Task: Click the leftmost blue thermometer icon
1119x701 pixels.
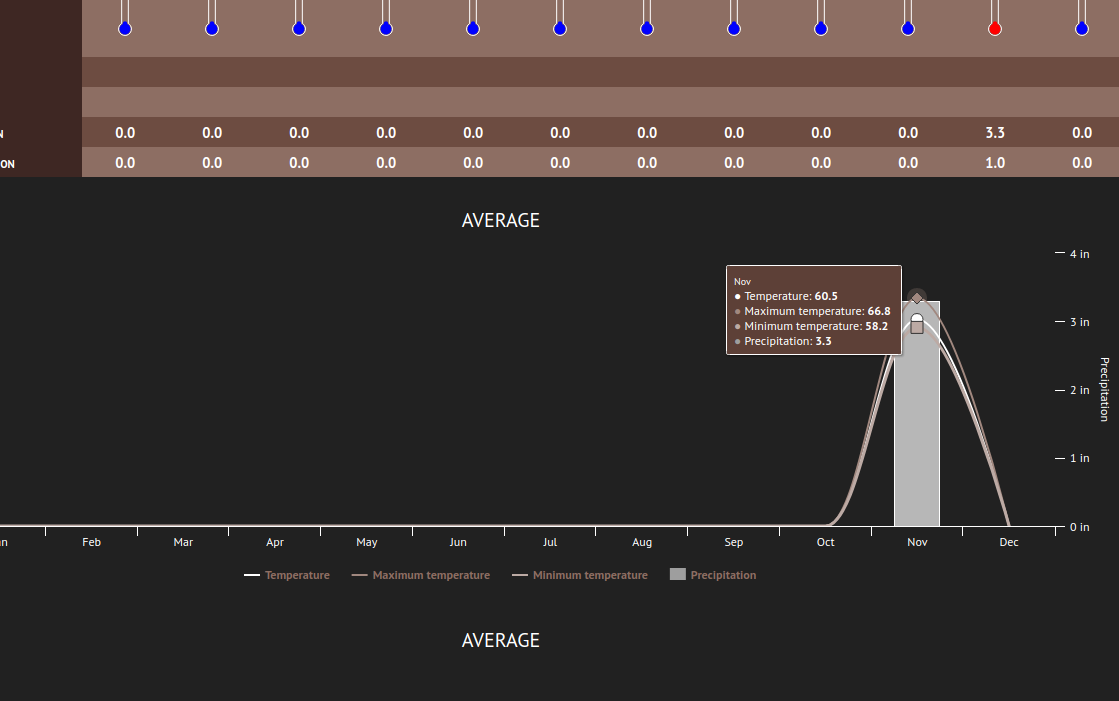Action: (x=125, y=19)
